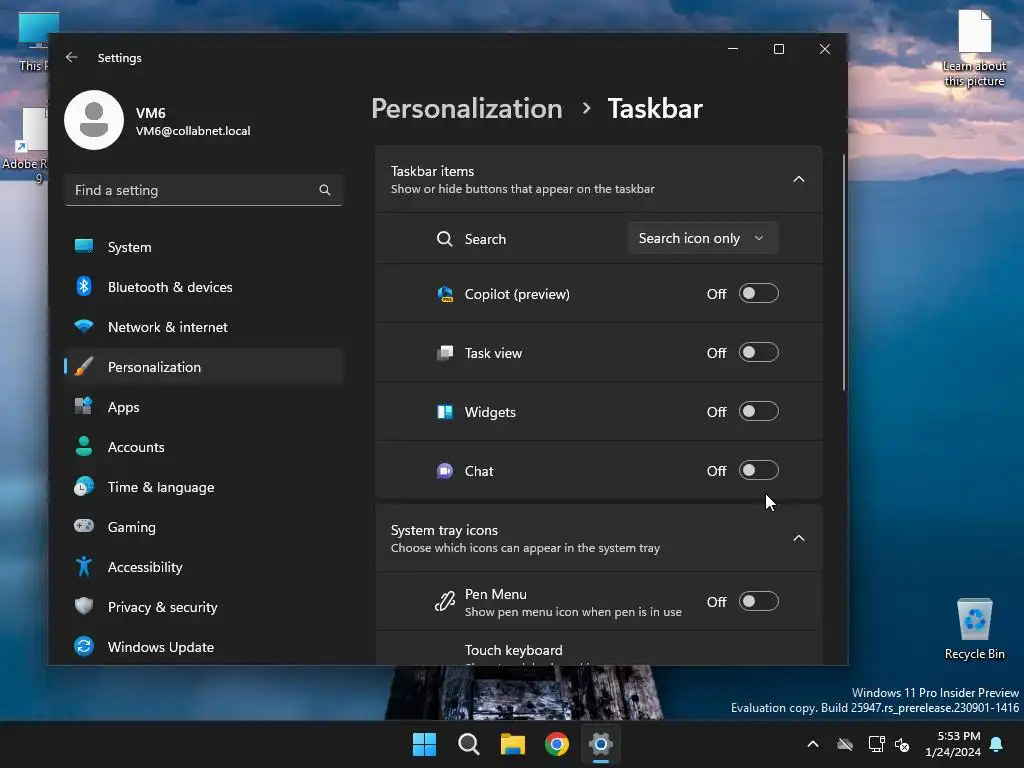Click the Settings gear on taskbar

pos(601,744)
